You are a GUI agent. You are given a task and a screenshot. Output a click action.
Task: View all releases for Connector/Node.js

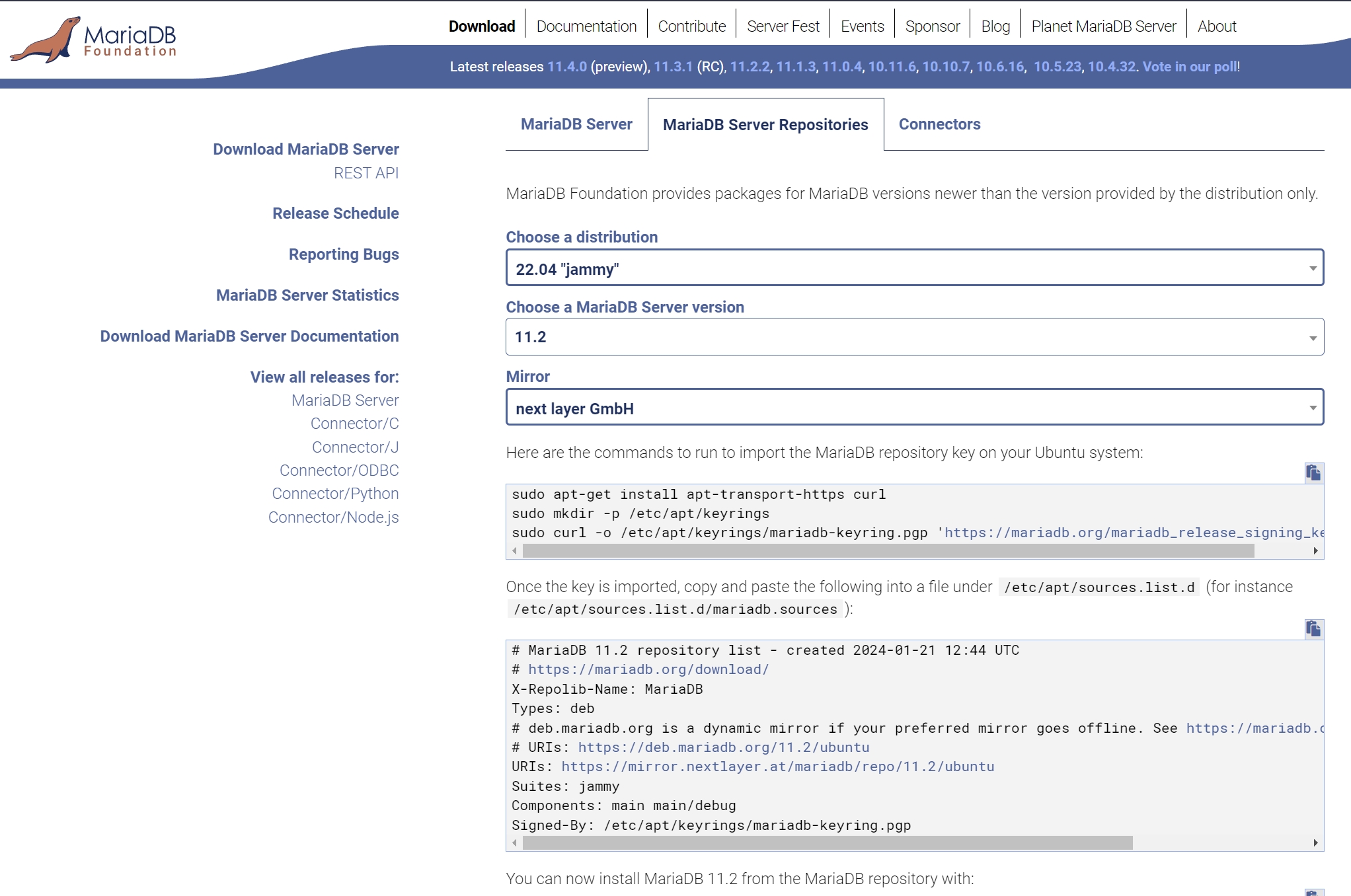click(333, 517)
